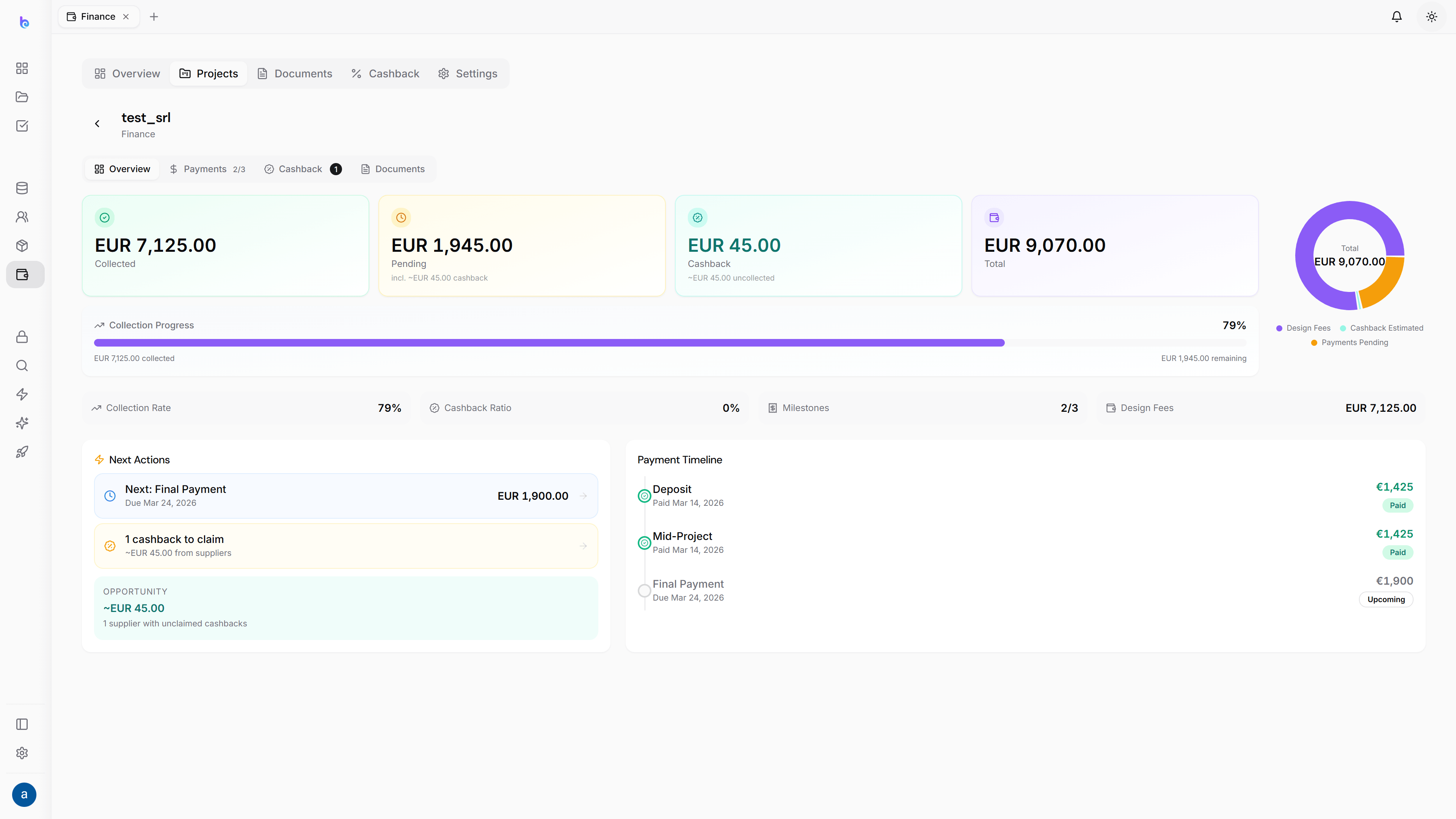Click the Milestones 2/3 stat
1456x819 pixels.
923,408
